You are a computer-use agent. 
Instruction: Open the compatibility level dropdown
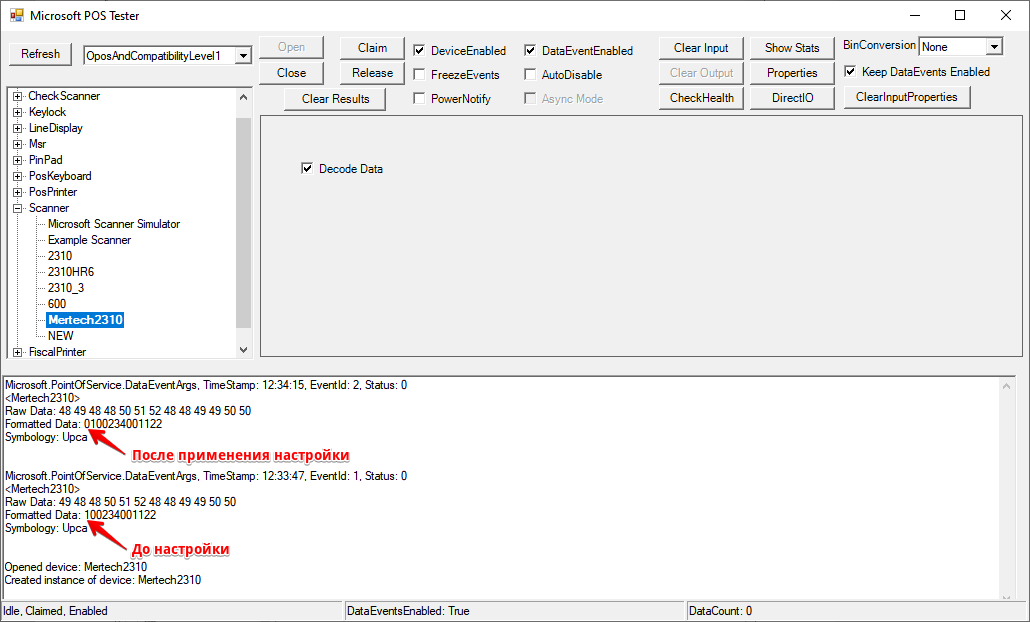(x=243, y=56)
